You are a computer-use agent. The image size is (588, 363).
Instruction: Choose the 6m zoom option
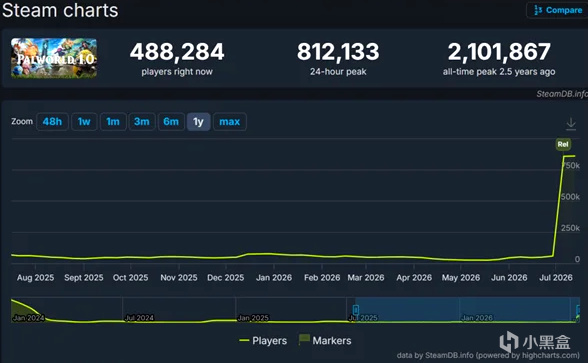(171, 122)
